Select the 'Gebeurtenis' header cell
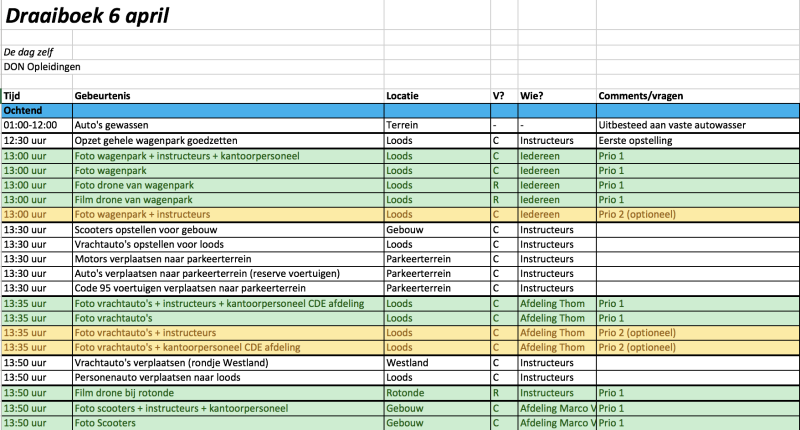 [228, 96]
